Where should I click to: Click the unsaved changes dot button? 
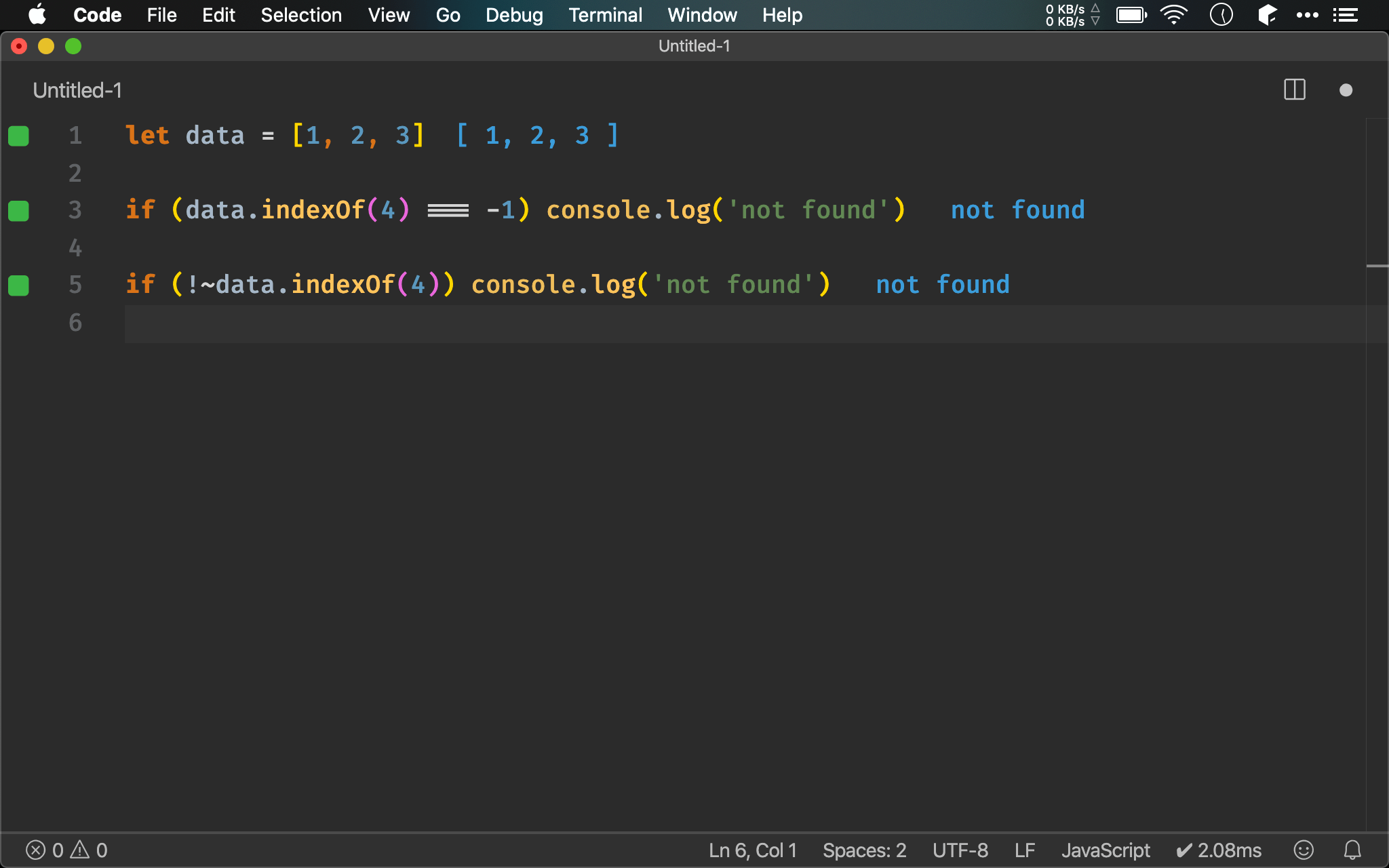[x=1346, y=90]
